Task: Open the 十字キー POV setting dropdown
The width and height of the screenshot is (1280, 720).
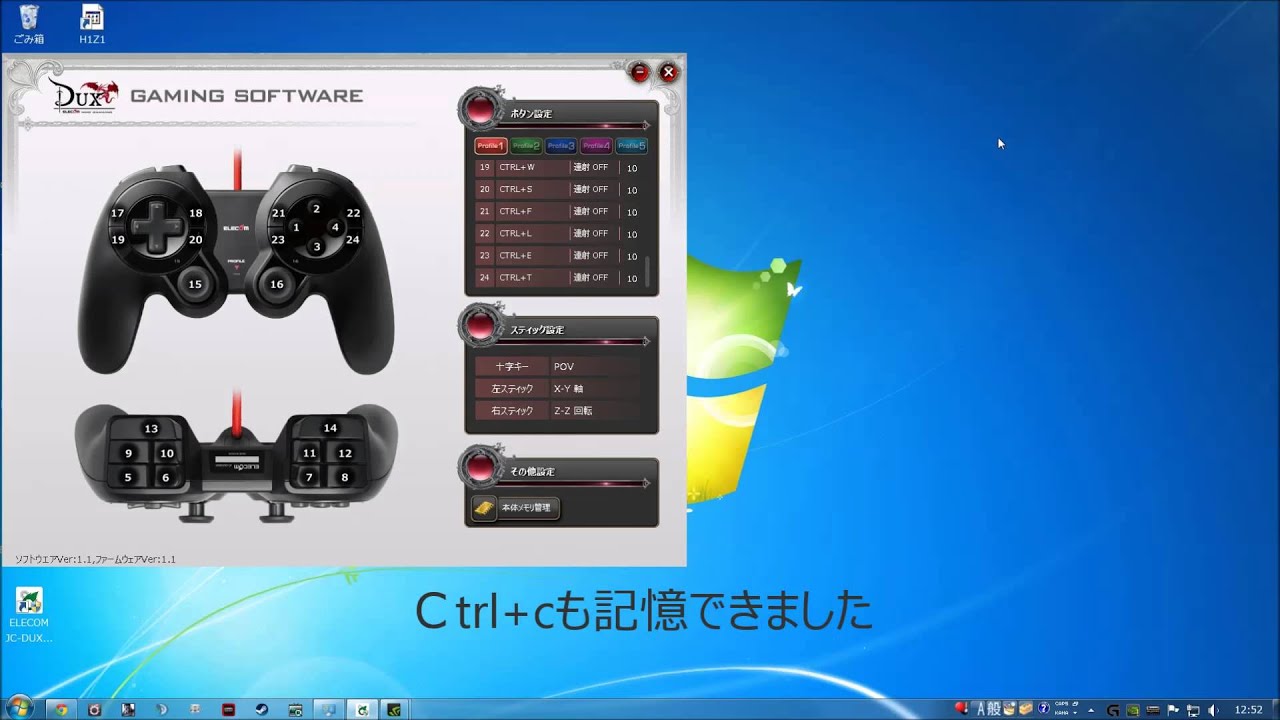Action: 594,366
